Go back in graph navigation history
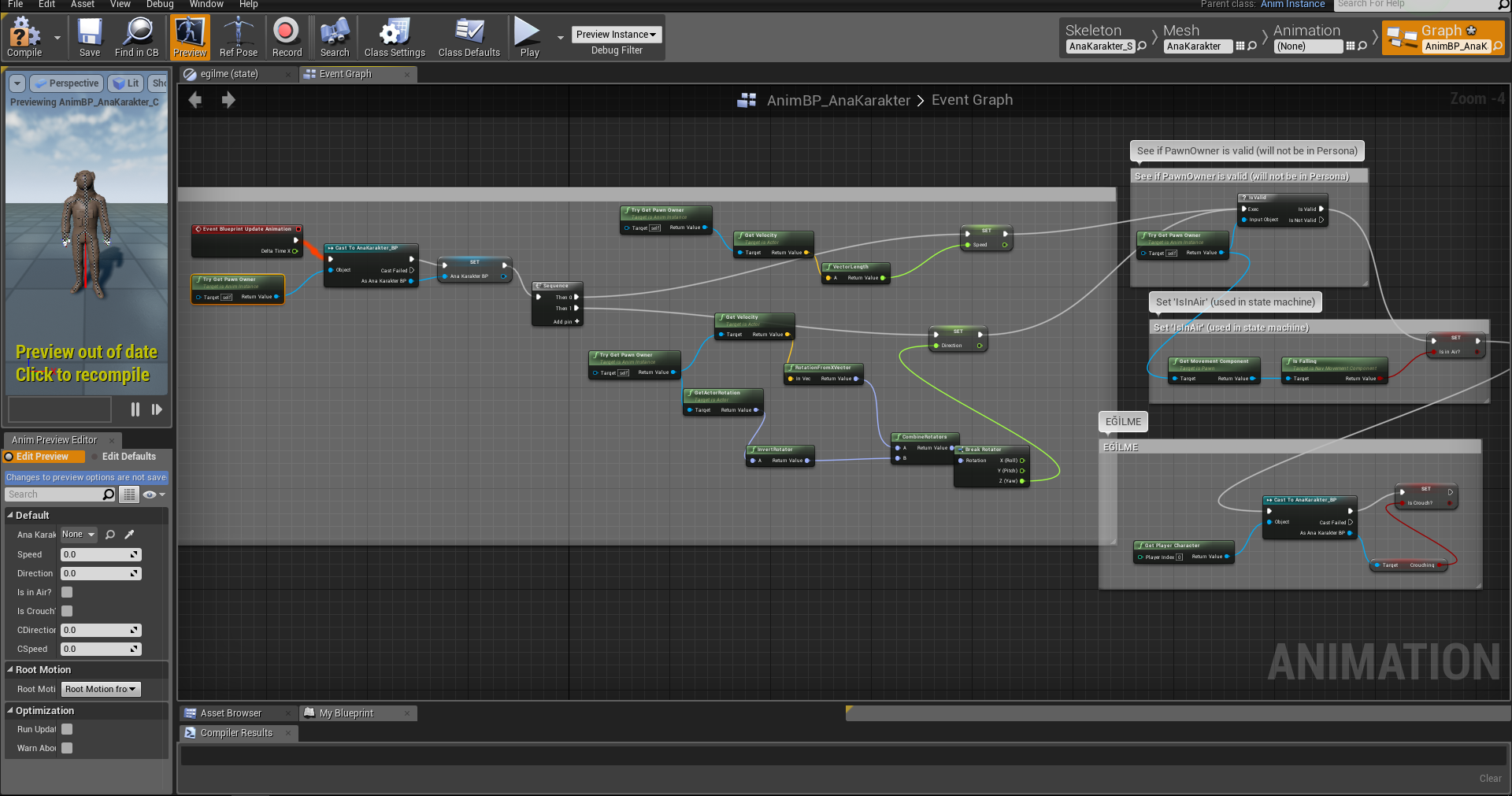1512x796 pixels. [195, 100]
